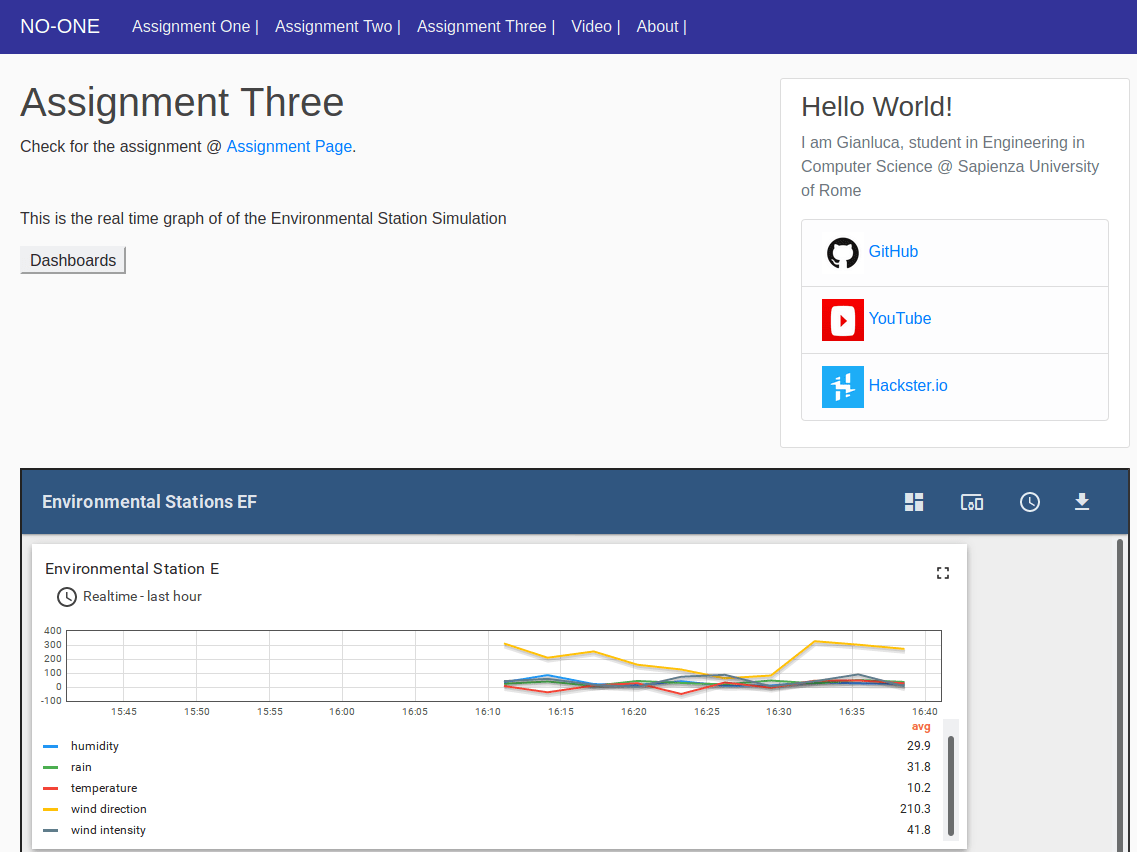The height and width of the screenshot is (852, 1137).
Task: Open the Assignment Page link
Action: [x=289, y=146]
